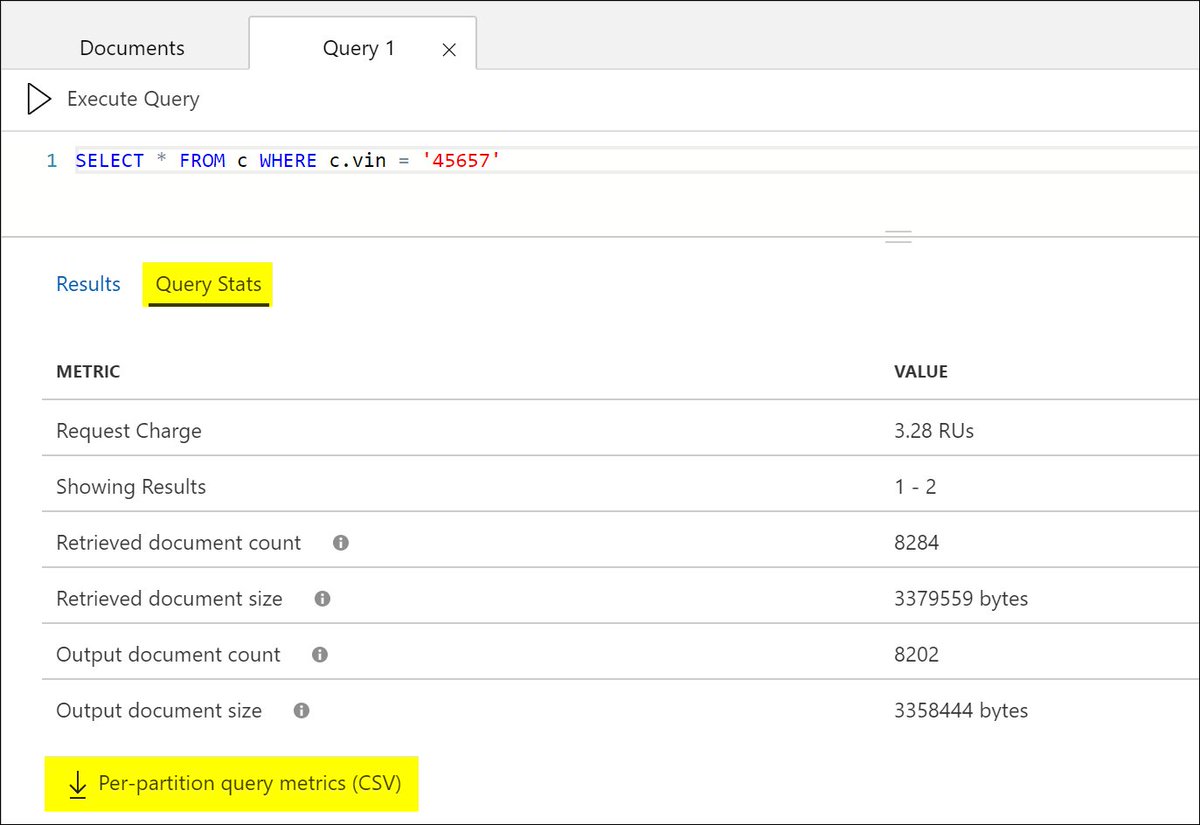Select the METRIC column header
Viewport: 1200px width, 825px height.
pyautogui.click(x=88, y=371)
